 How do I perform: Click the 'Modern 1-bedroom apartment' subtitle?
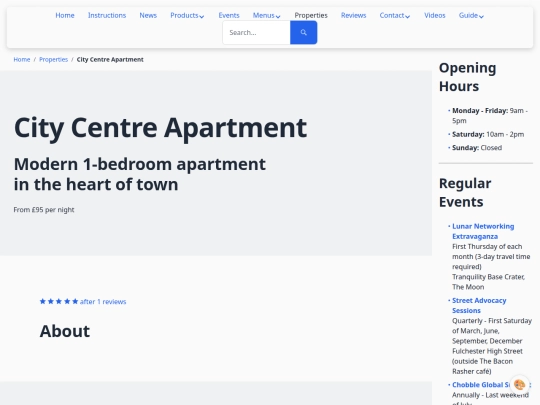139,174
